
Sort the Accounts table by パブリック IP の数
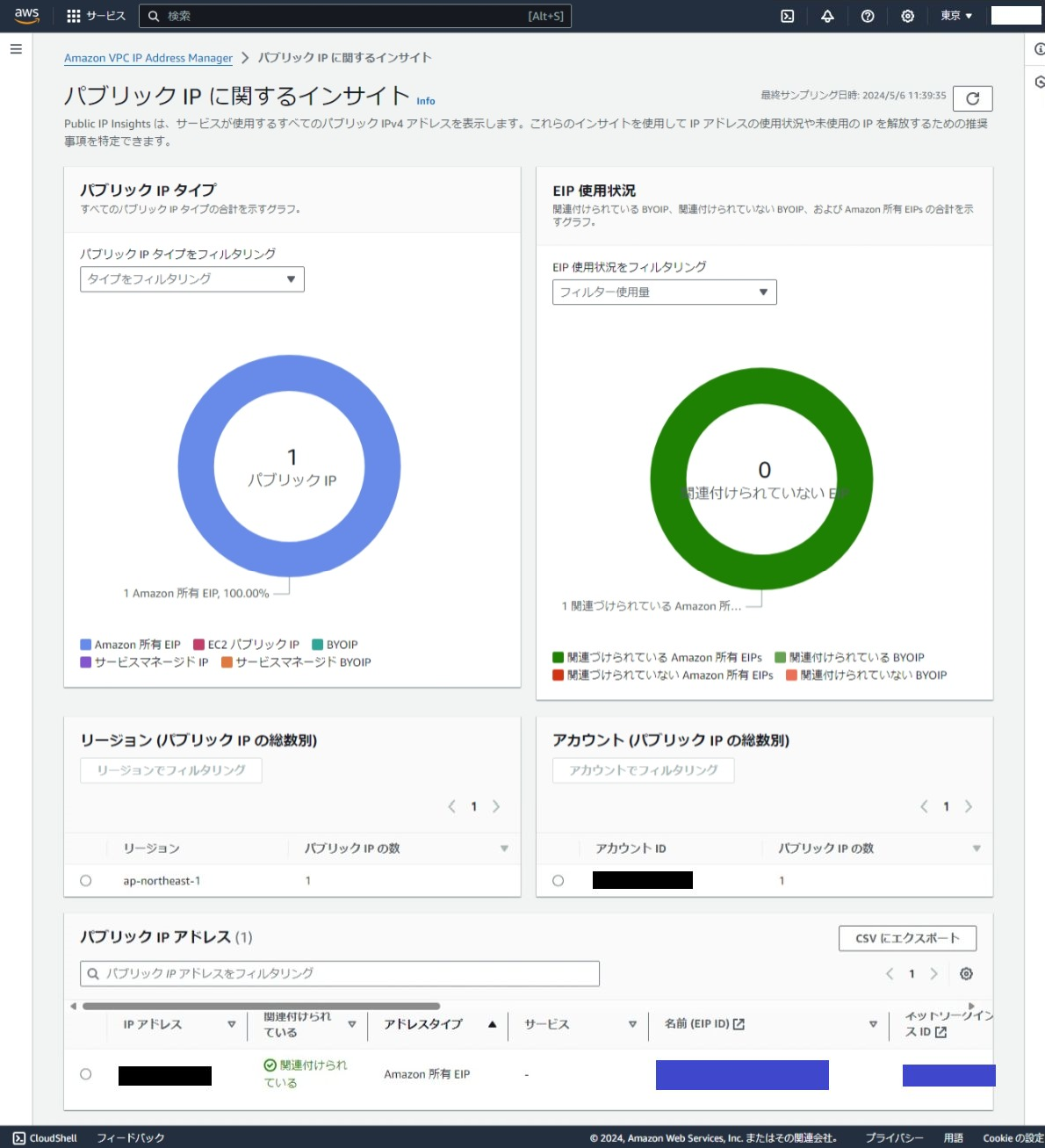click(977, 848)
